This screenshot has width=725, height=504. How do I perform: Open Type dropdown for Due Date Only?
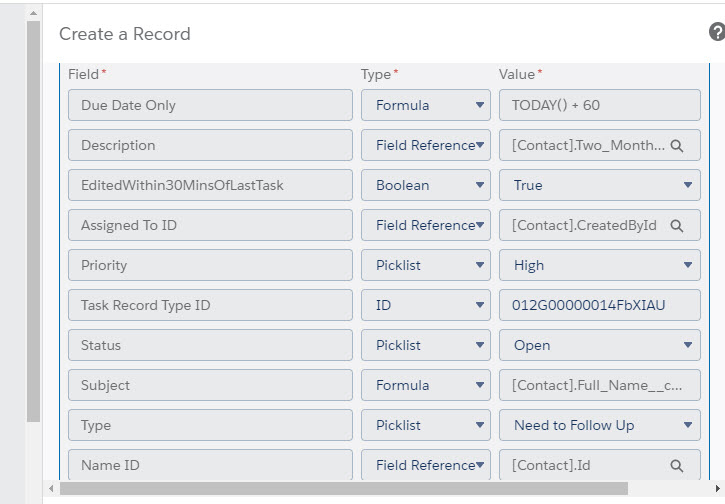coord(425,105)
